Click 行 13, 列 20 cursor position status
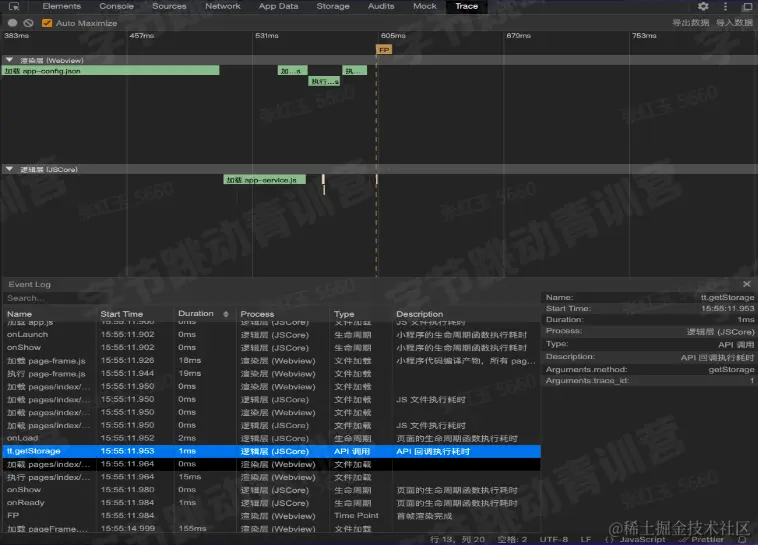Screen dimensions: 758x545 457,539
